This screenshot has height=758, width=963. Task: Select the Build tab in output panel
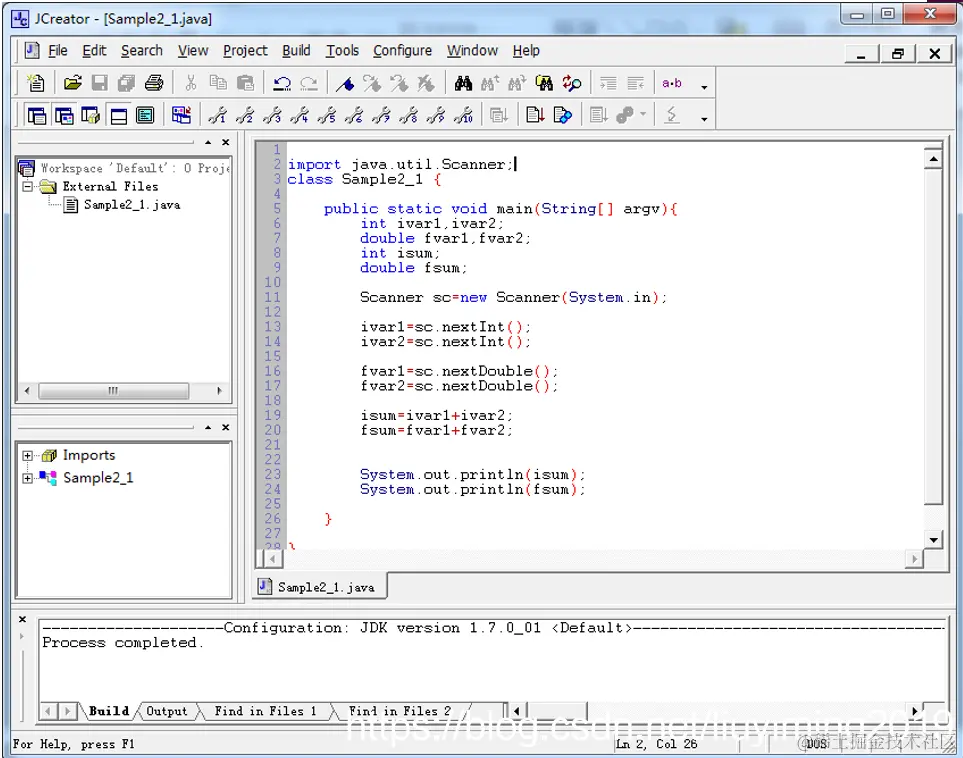tap(109, 711)
